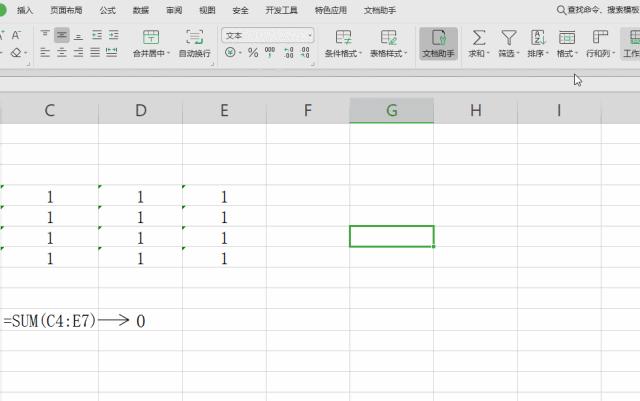Toggle distributed alignment
The height and width of the screenshot is (401, 640).
pos(111,52)
